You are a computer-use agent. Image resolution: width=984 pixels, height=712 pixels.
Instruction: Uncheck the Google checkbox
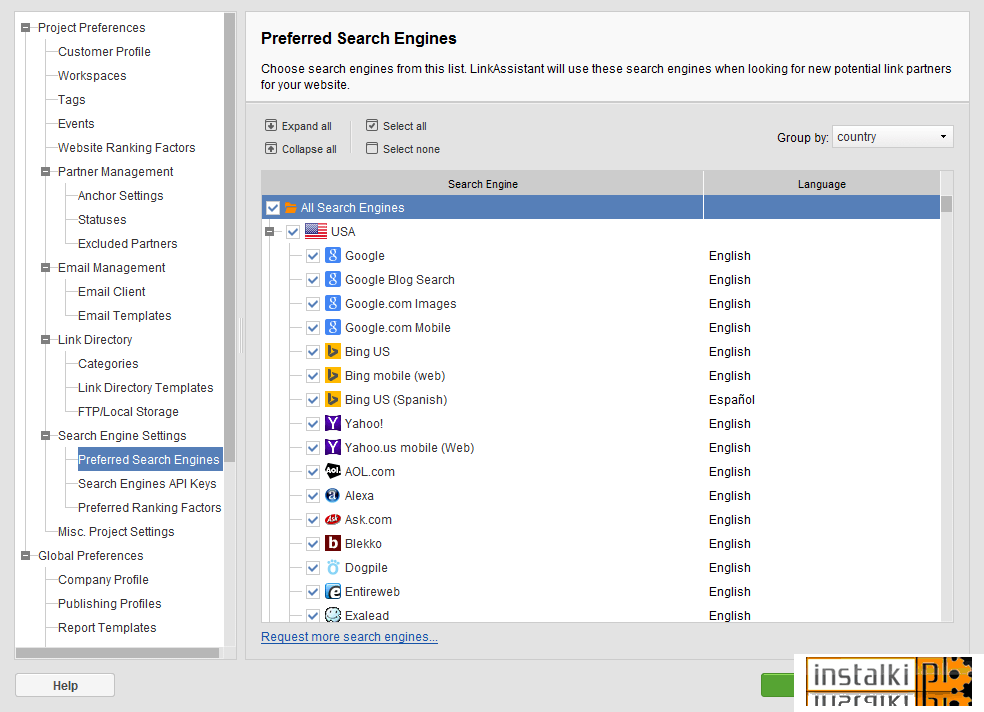point(313,256)
